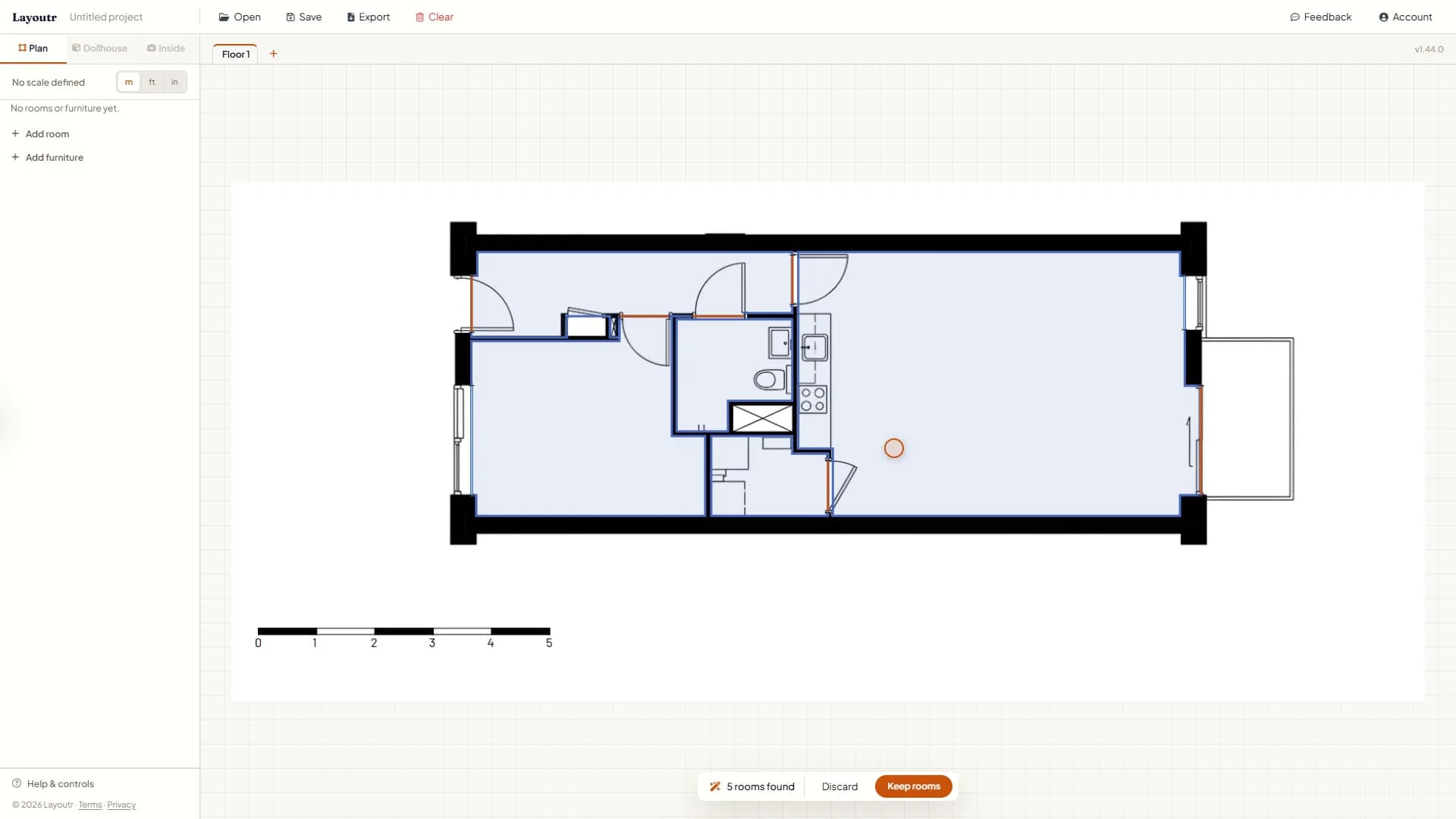Click the '5 rooms found' text
1456x819 pixels.
[761, 786]
